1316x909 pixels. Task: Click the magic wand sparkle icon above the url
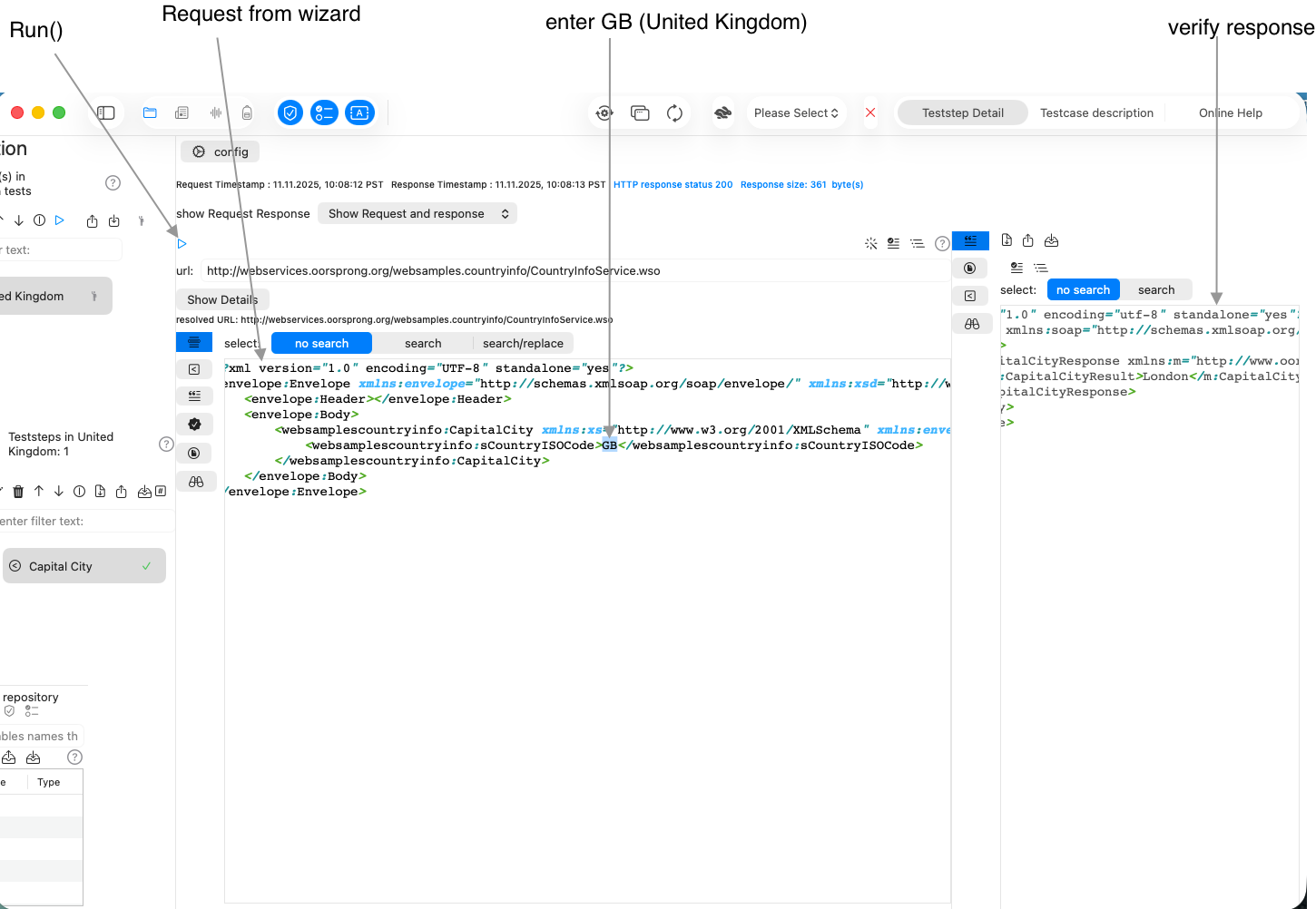870,243
